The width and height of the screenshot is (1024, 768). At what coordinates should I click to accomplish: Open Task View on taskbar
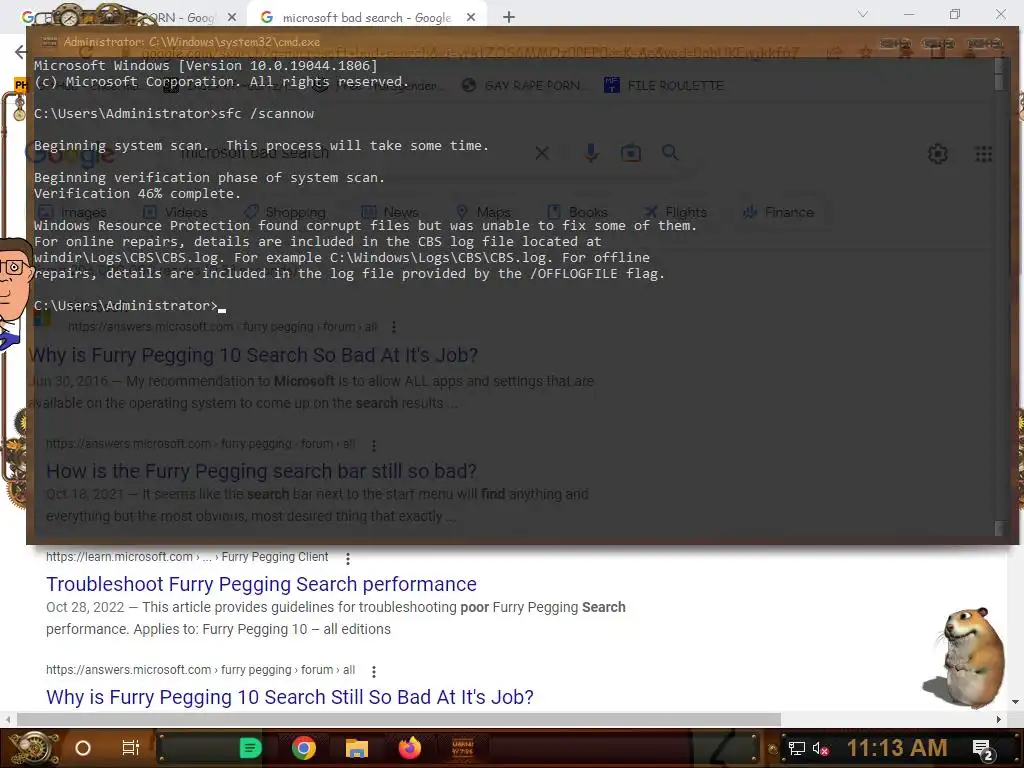point(131,748)
